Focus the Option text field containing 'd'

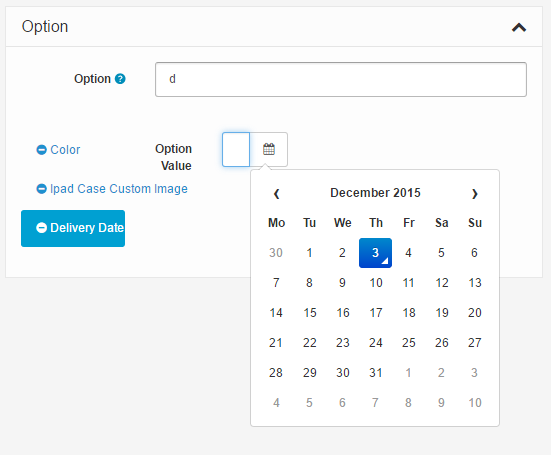341,79
